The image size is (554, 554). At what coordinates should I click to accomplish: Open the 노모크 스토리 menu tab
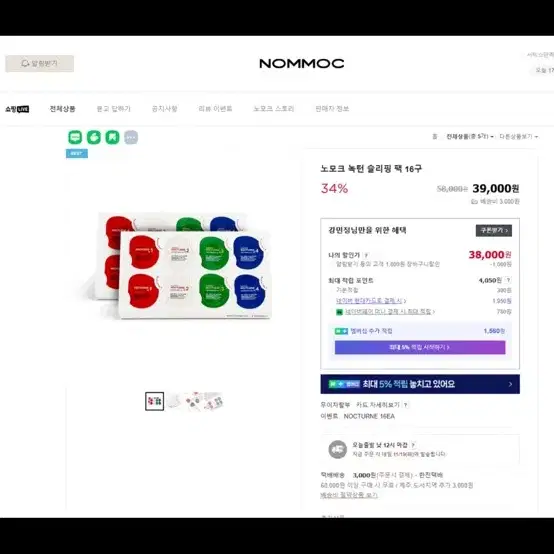click(273, 108)
